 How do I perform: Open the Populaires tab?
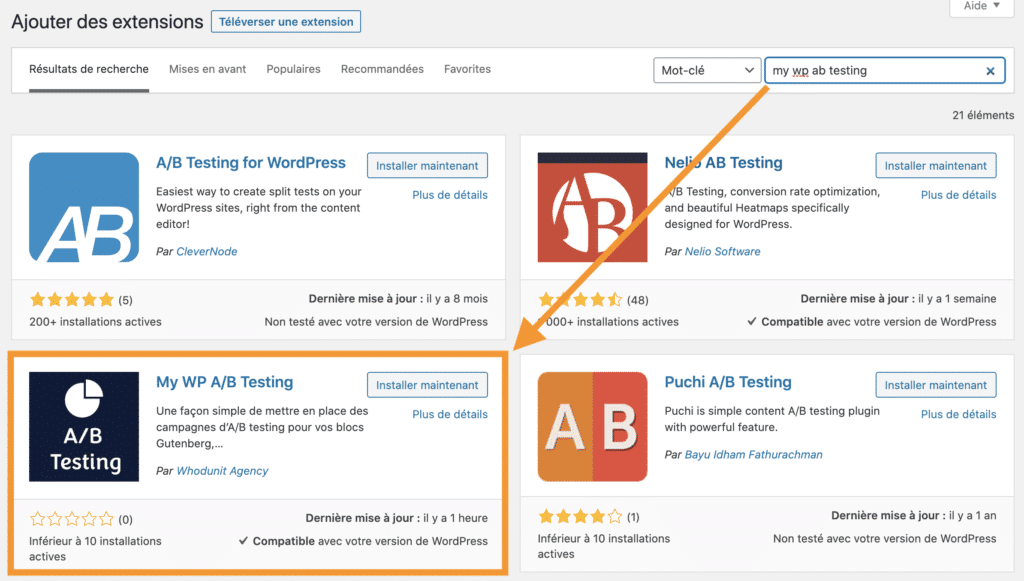293,69
